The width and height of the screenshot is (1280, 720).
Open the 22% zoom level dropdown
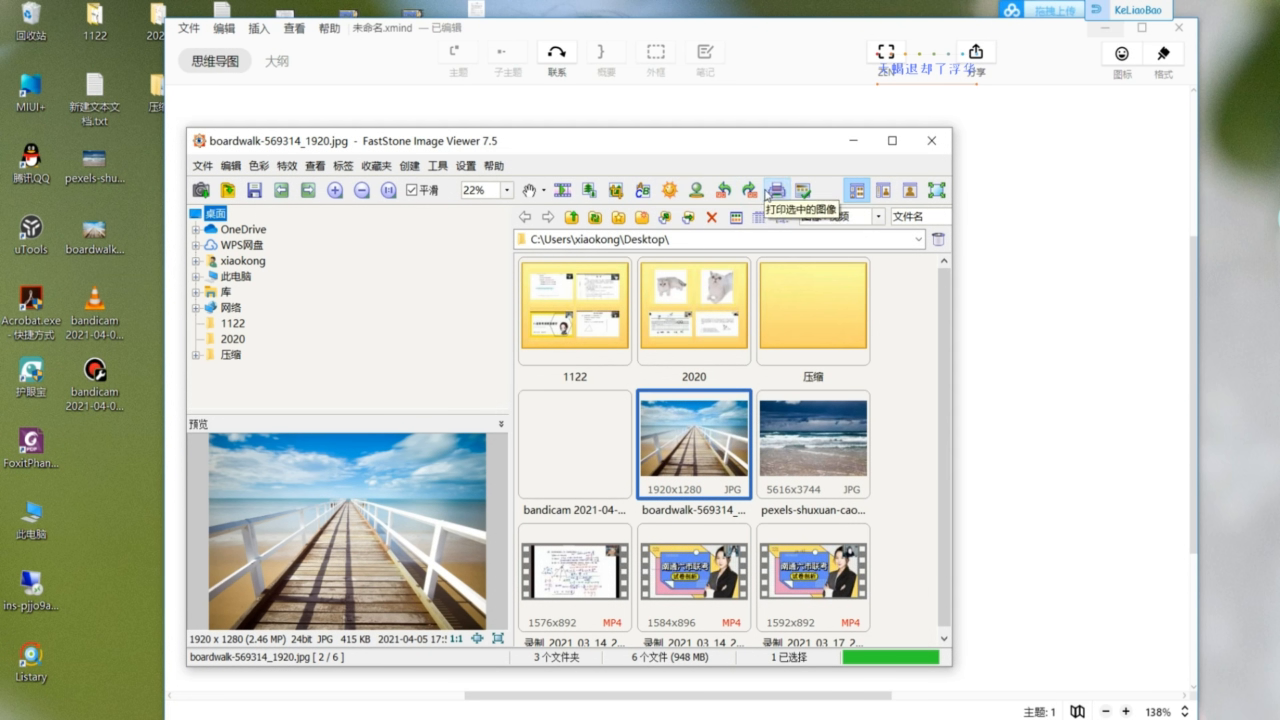[x=507, y=190]
